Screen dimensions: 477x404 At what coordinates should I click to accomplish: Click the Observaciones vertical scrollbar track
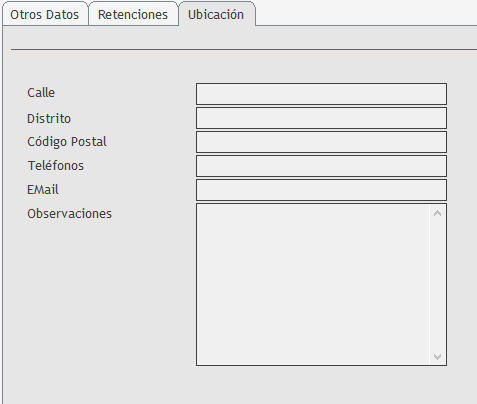point(437,285)
